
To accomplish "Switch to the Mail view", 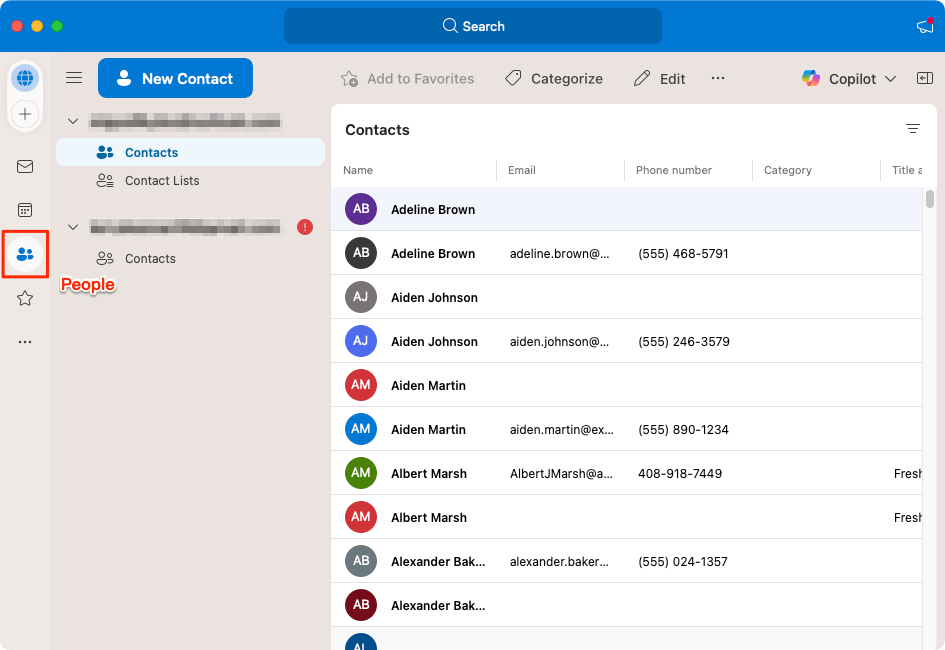I will pos(25,166).
